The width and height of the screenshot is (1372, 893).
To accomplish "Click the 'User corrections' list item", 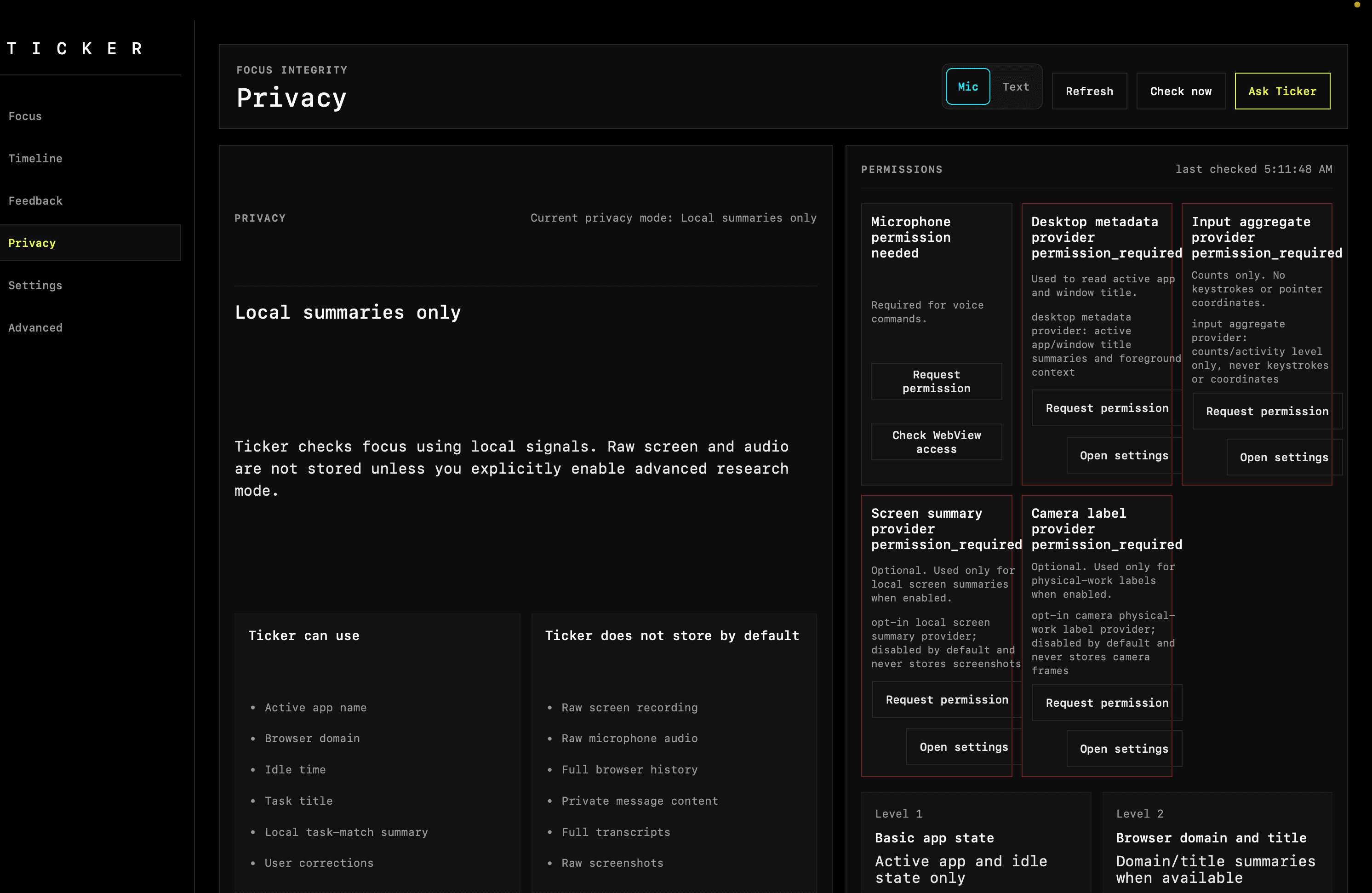I will click(x=319, y=863).
